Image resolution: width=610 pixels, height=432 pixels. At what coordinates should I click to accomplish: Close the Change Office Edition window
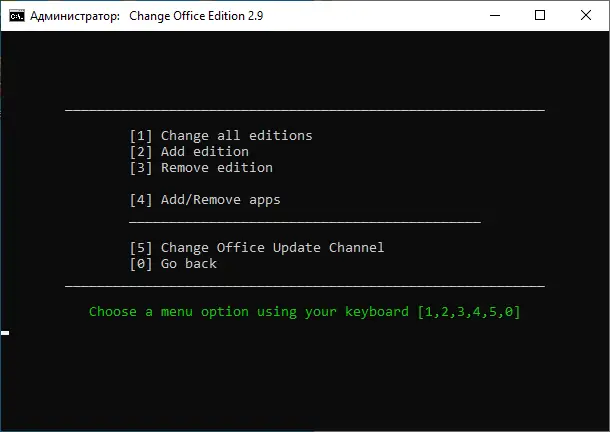click(x=587, y=15)
